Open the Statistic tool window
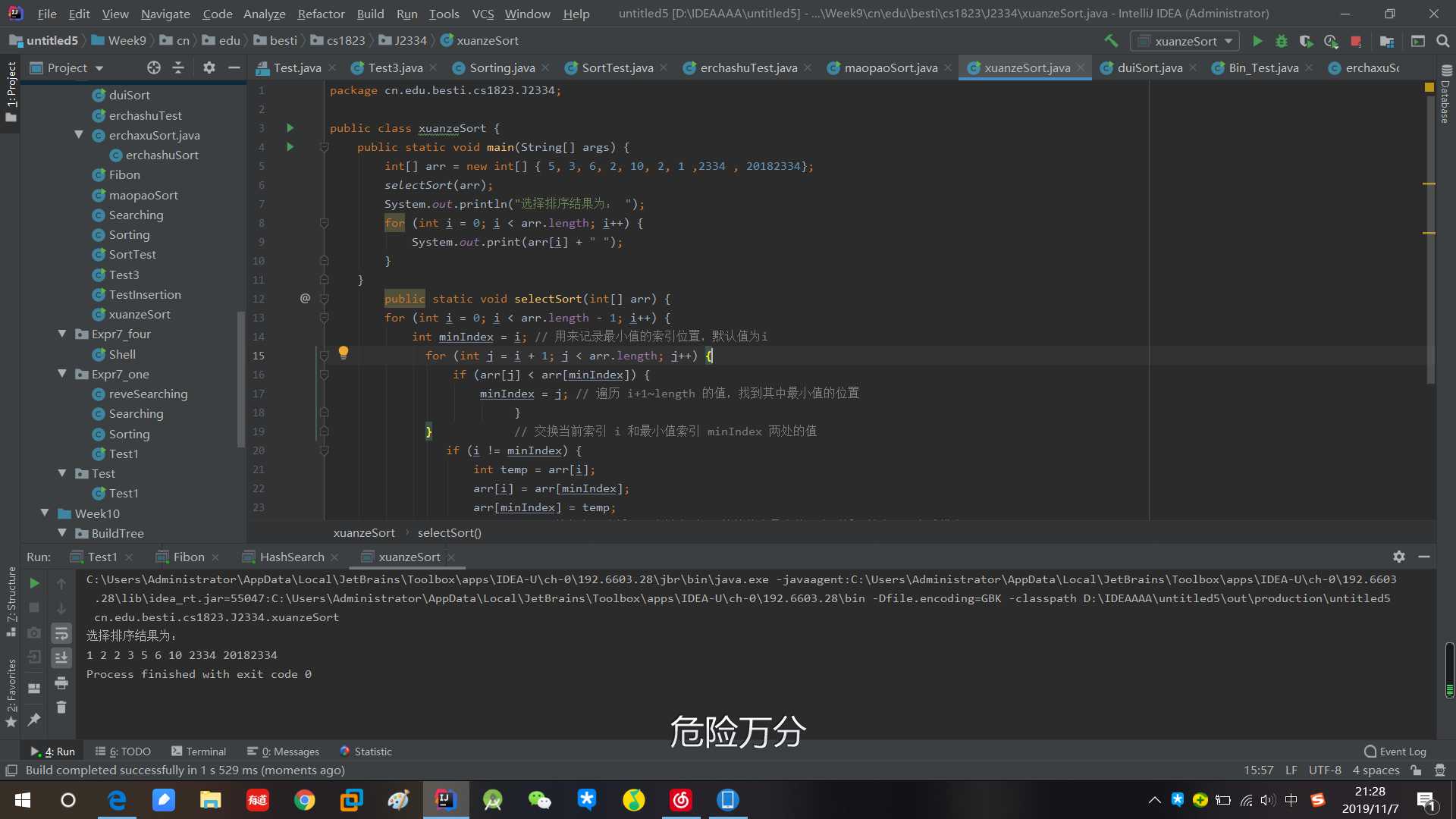 click(366, 752)
